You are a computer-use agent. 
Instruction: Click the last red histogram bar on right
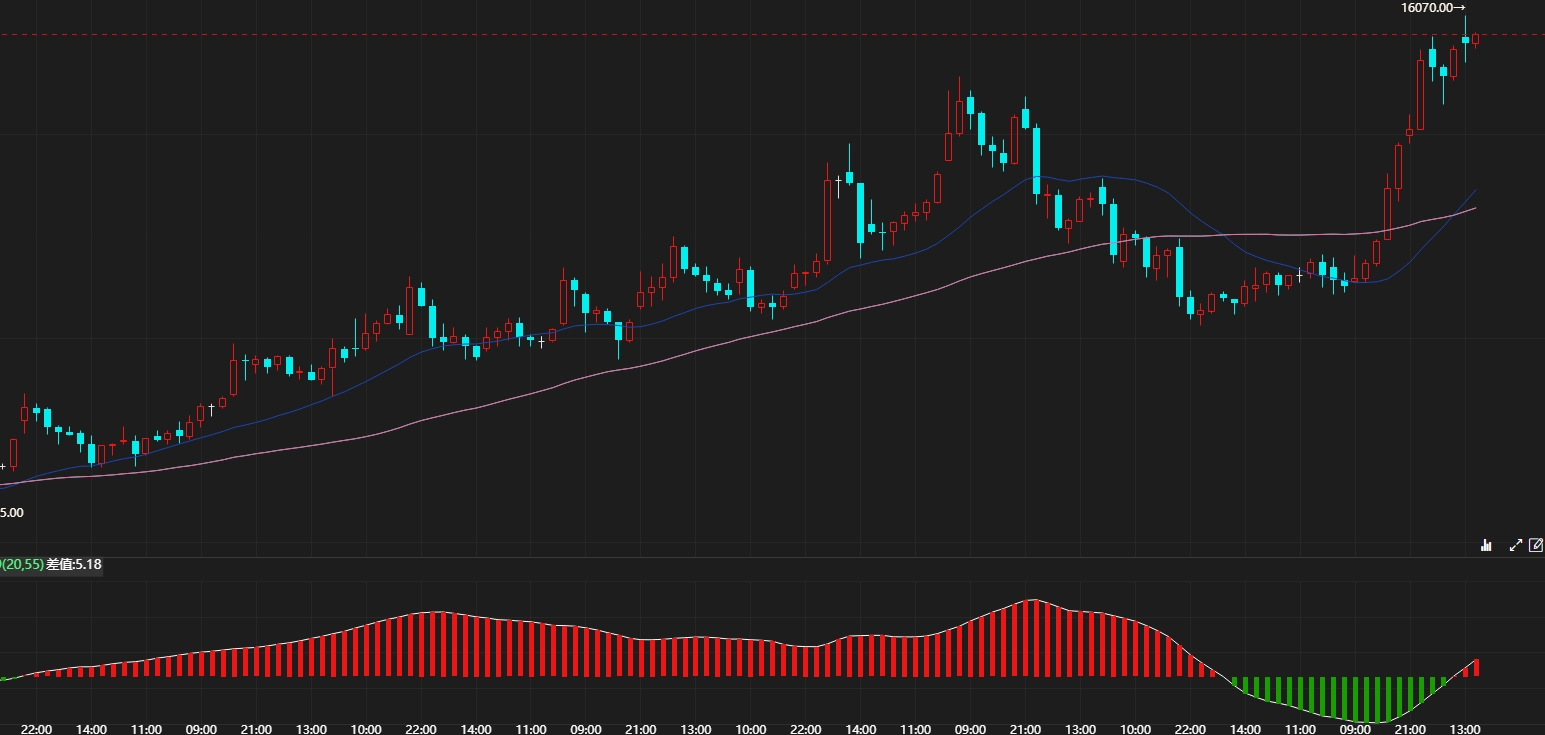coord(1476,667)
